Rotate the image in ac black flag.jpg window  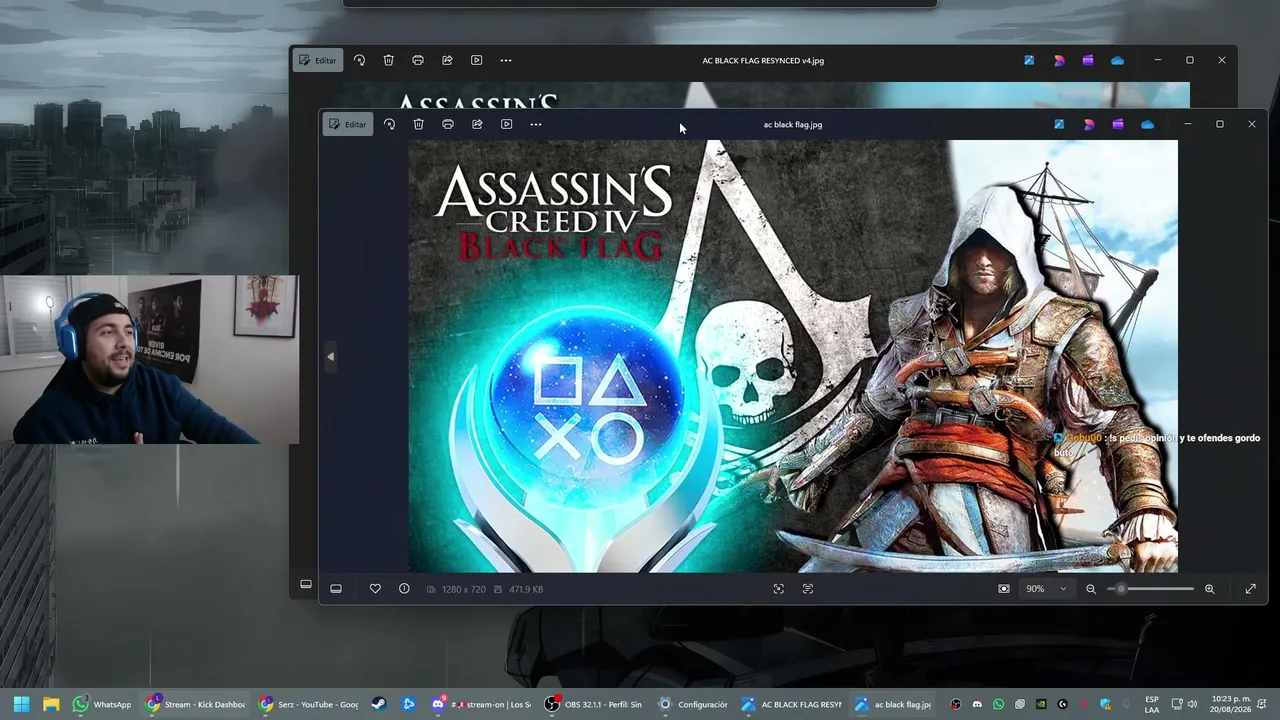[389, 124]
